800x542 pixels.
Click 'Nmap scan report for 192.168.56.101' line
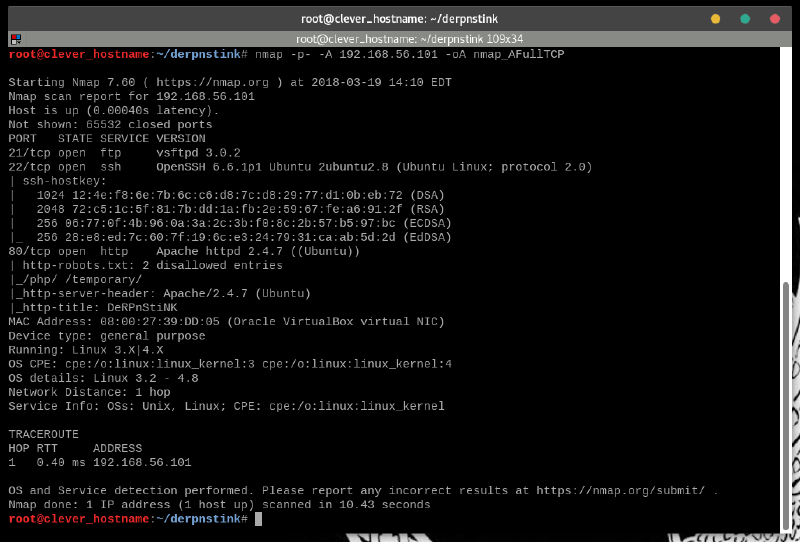tap(132, 96)
